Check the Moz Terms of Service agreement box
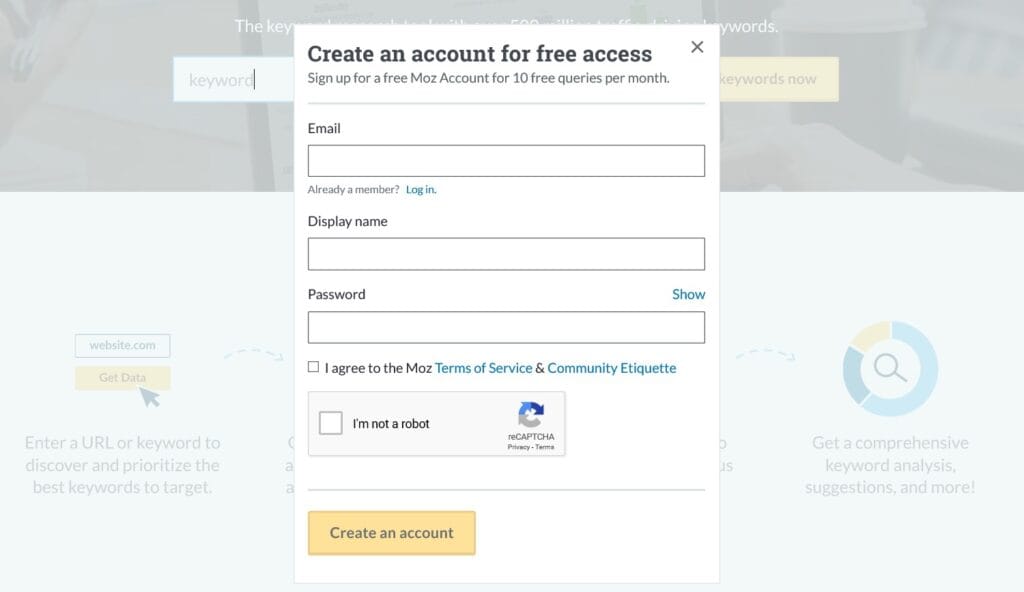This screenshot has height=592, width=1024. point(315,367)
